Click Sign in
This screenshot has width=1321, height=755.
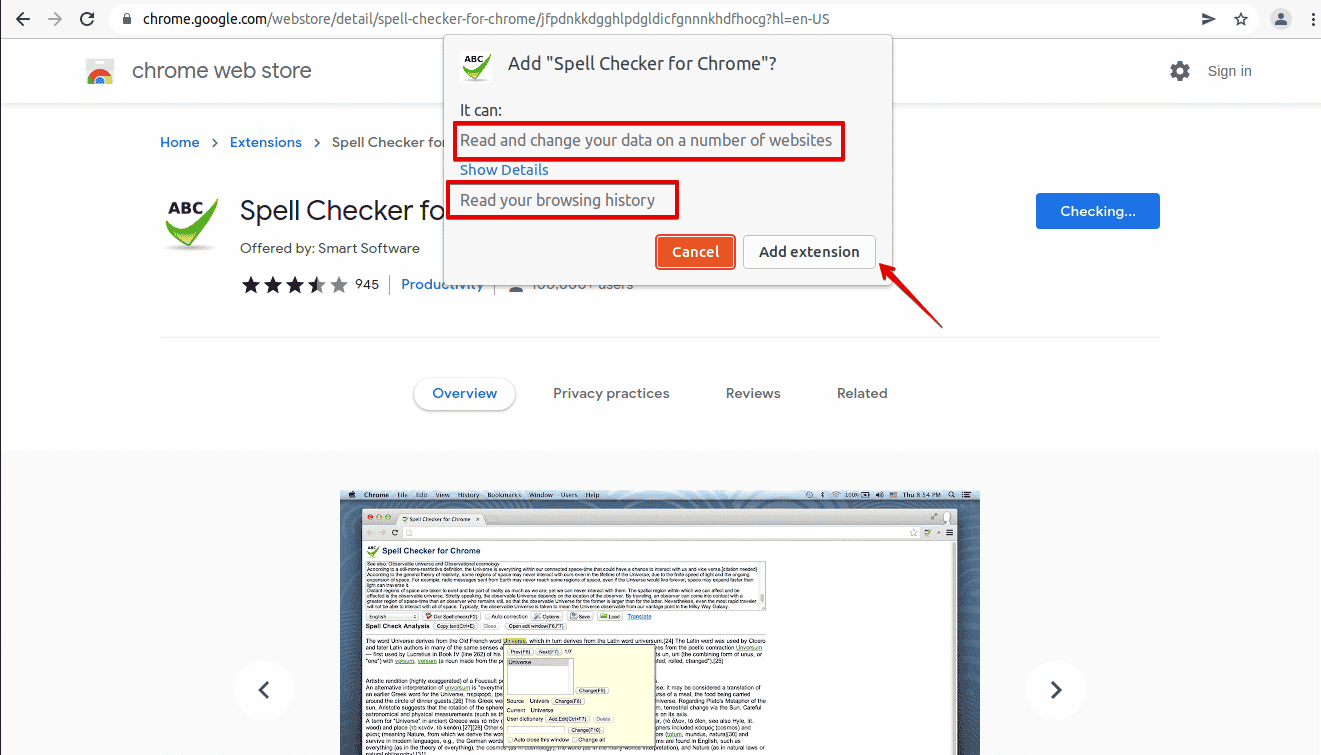(x=1229, y=71)
